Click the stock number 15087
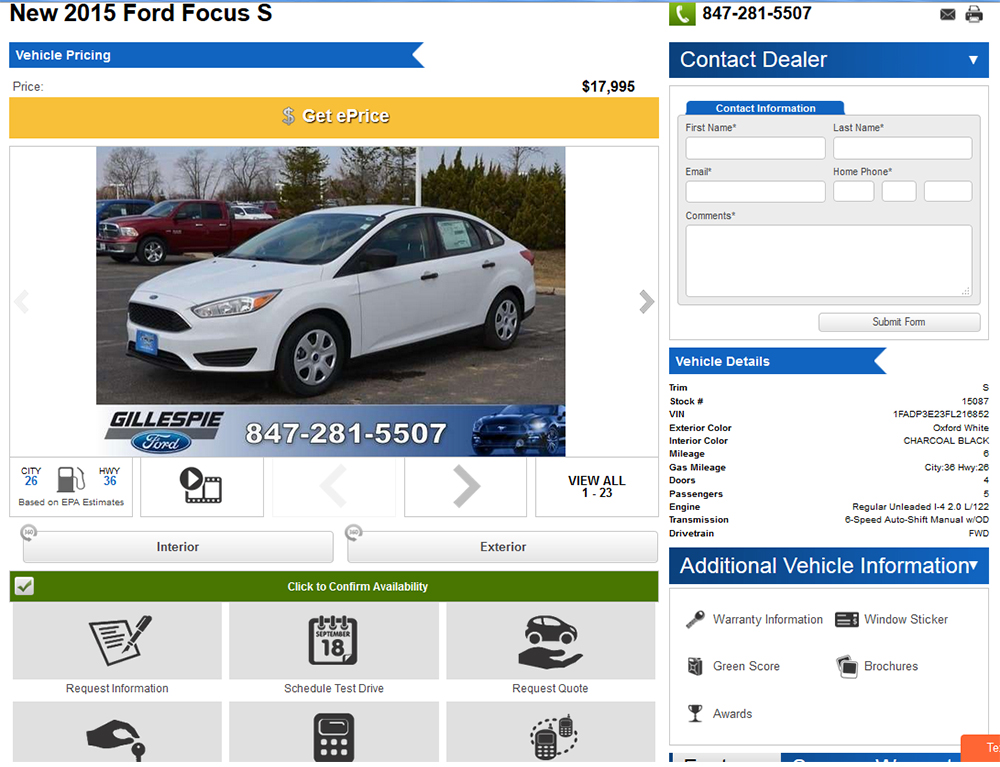 click(975, 401)
